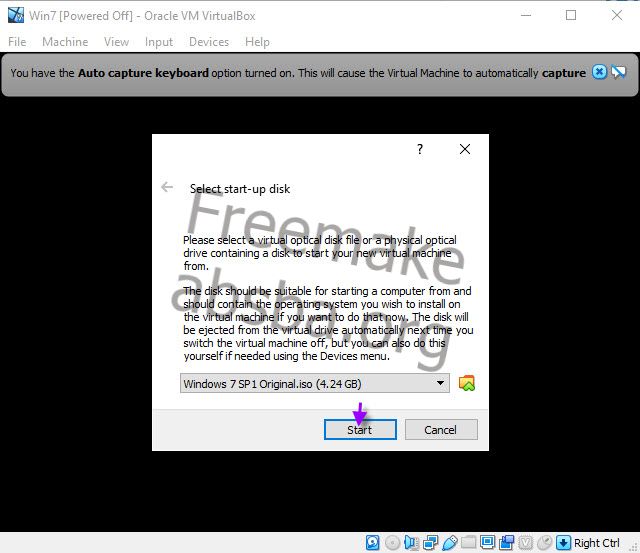Screen dimensions: 640x553
Task: Open the View menu
Action: pos(116,42)
